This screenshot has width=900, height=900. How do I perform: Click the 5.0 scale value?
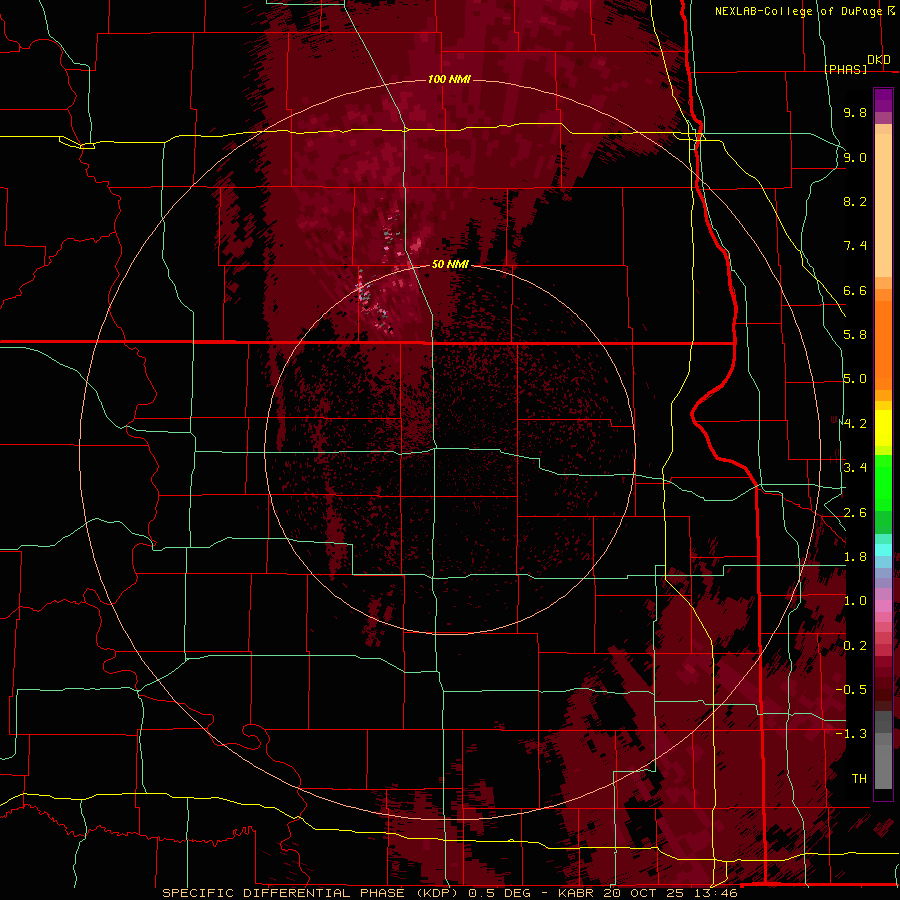tap(855, 379)
